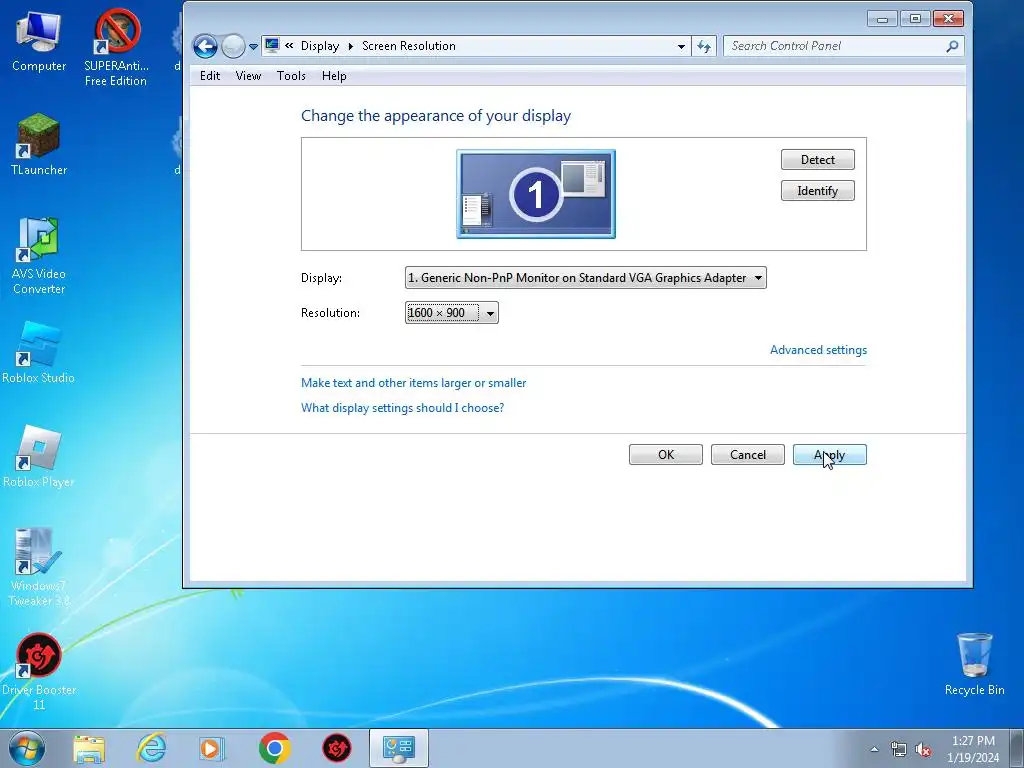The image size is (1024, 768).
Task: Select the Driver Booster 11 desktop icon
Action: [39, 671]
